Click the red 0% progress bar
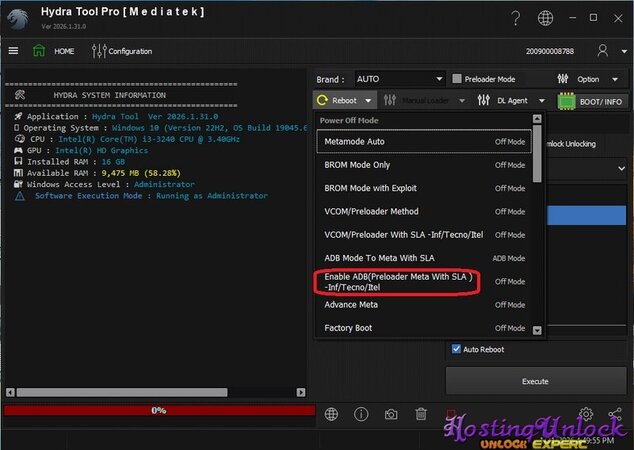The image size is (634, 450). [x=158, y=410]
